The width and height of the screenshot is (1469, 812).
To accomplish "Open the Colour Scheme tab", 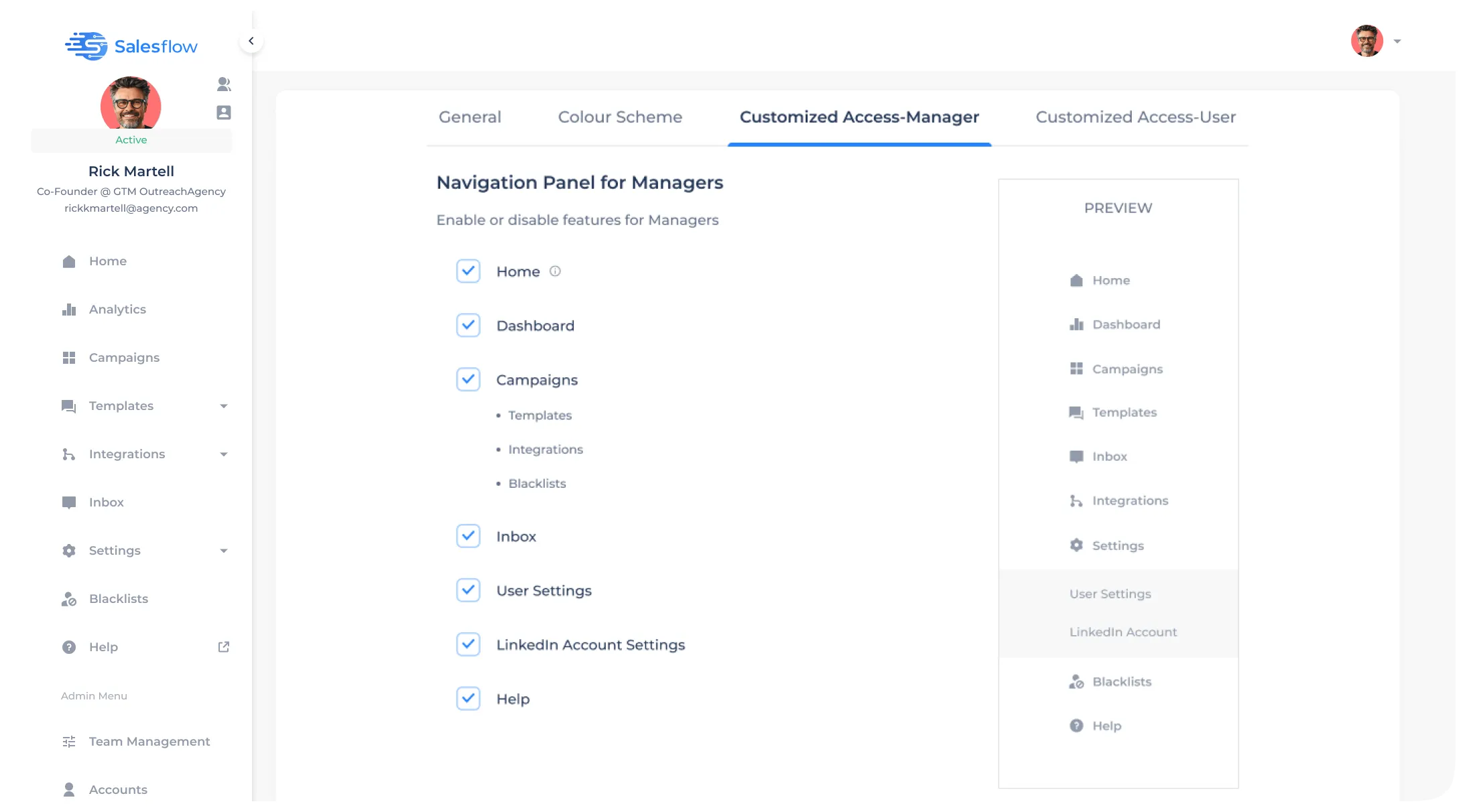I will coord(620,117).
